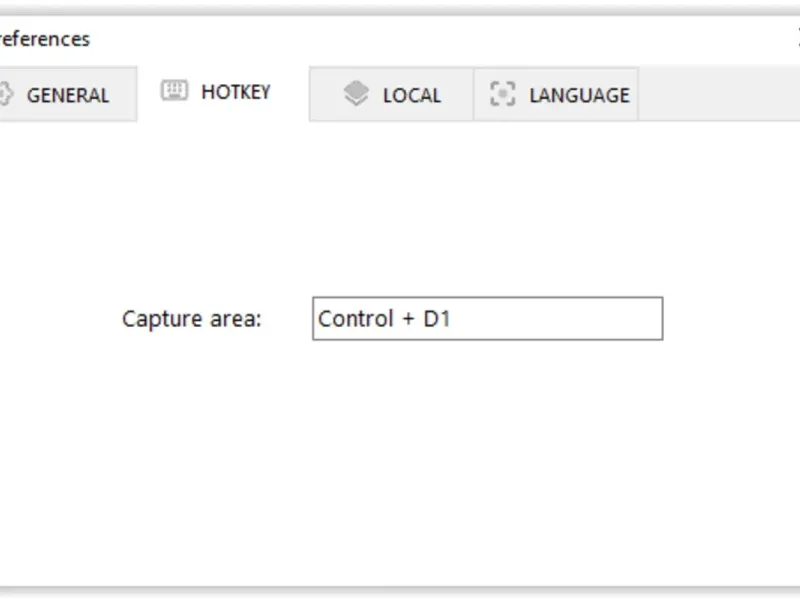Click inside the Capture area hotkey field
The image size is (800, 600).
pyautogui.click(x=487, y=319)
